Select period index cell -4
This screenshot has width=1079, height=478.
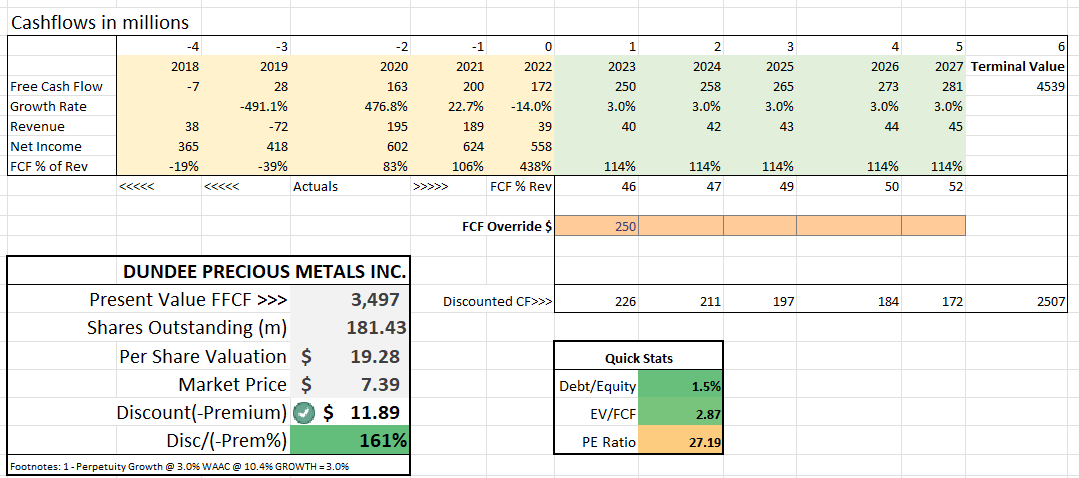click(160, 47)
